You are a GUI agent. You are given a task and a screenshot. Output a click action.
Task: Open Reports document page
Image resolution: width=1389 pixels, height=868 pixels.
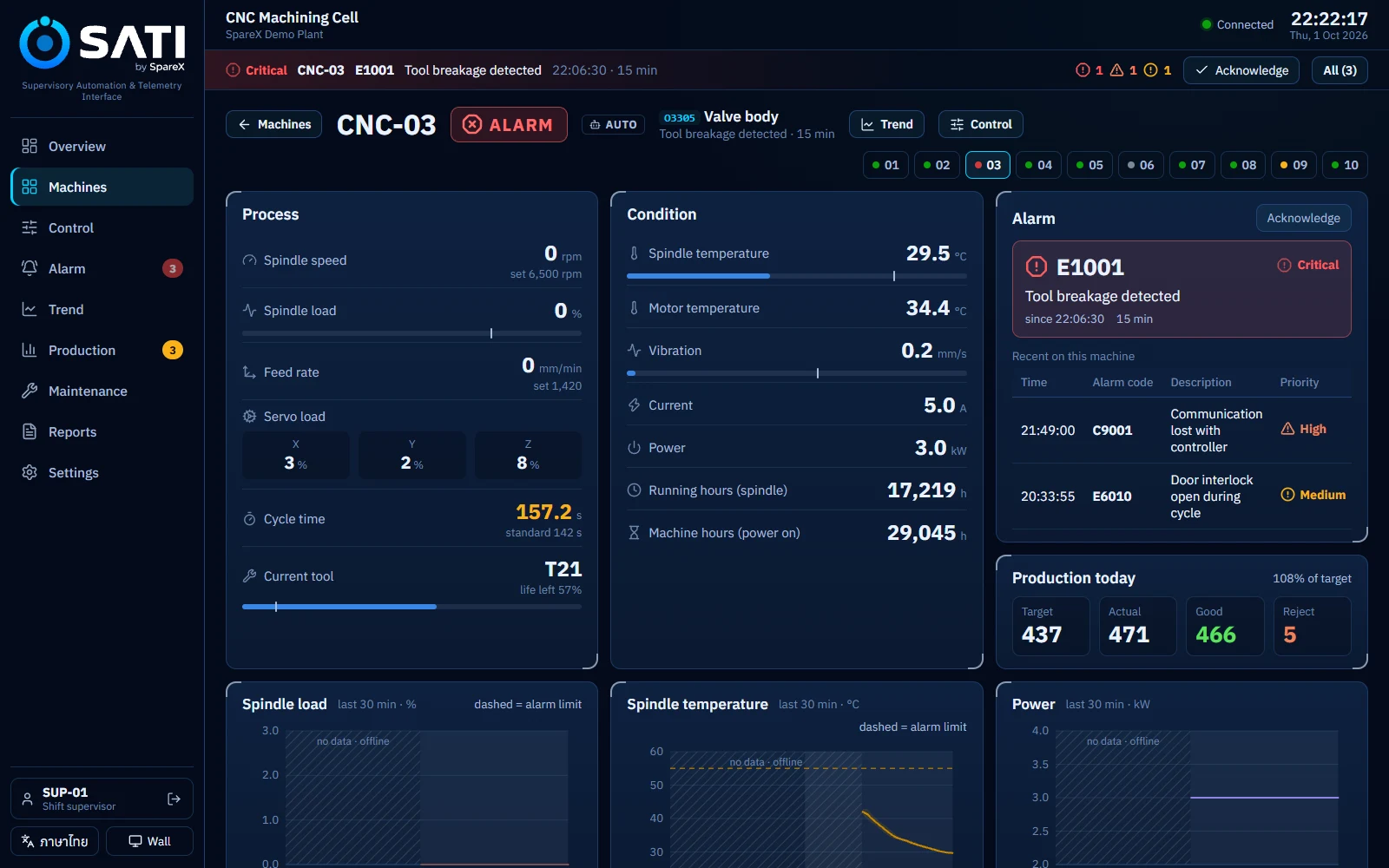[x=102, y=431]
